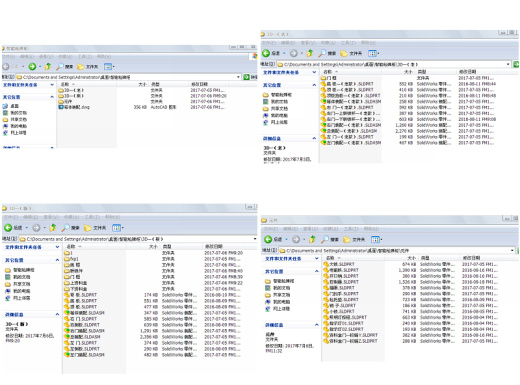
Task: Select the 2,356 KB SLDASM assembly in the 3D—(新) window
Action: tap(83, 337)
